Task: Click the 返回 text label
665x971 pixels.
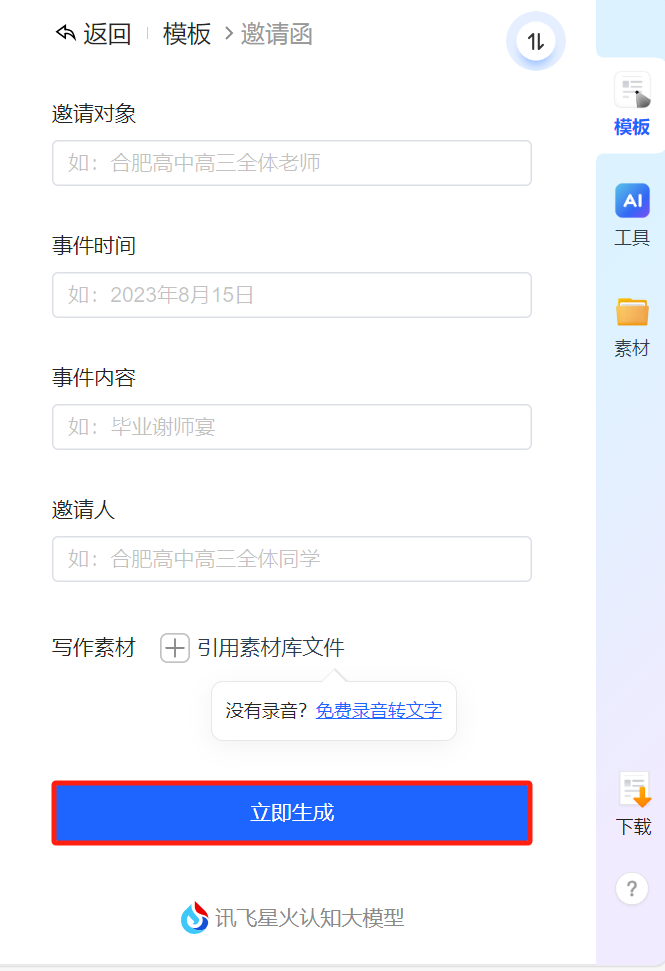Action: pos(107,33)
